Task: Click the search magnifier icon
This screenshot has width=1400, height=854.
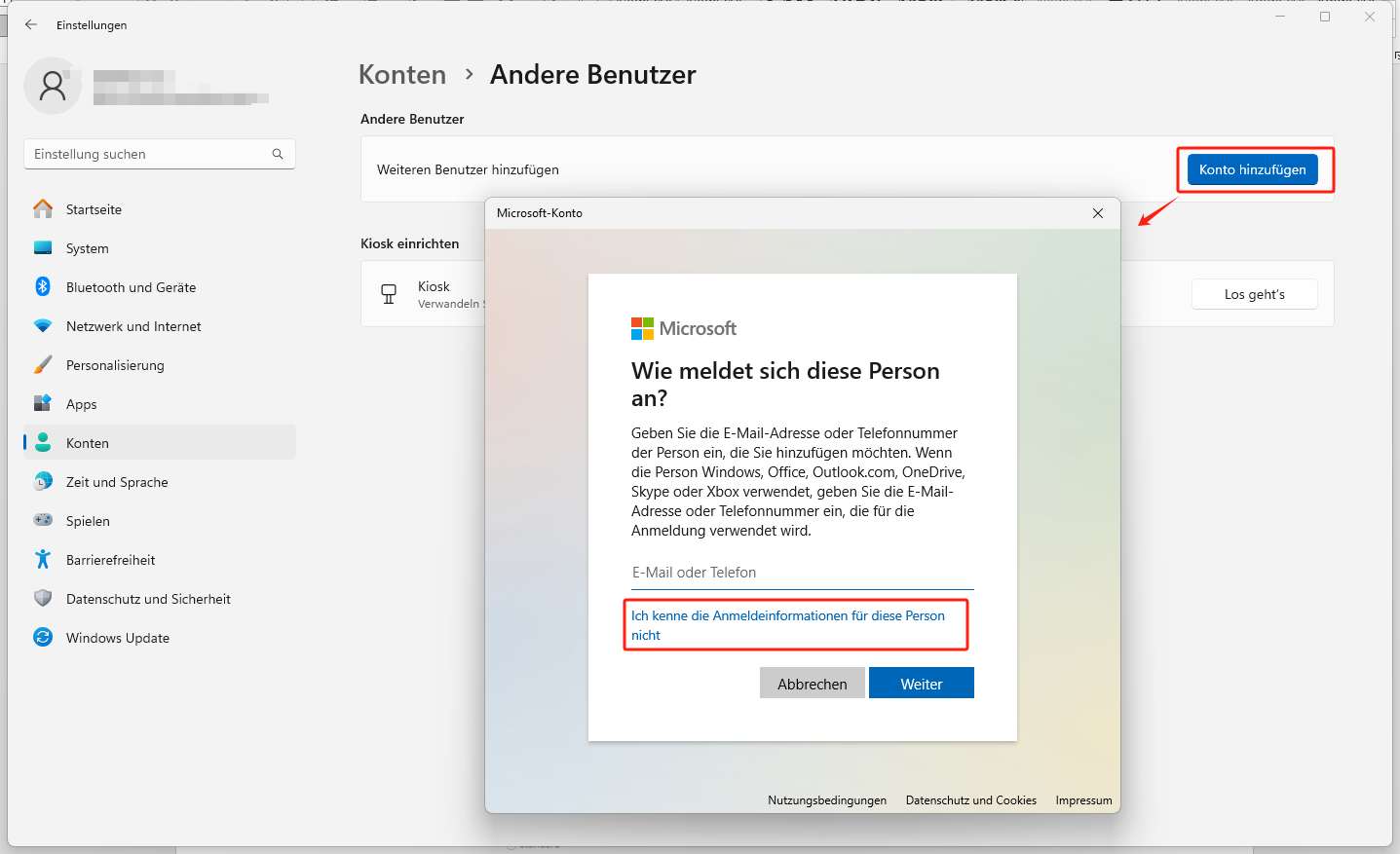Action: (278, 154)
